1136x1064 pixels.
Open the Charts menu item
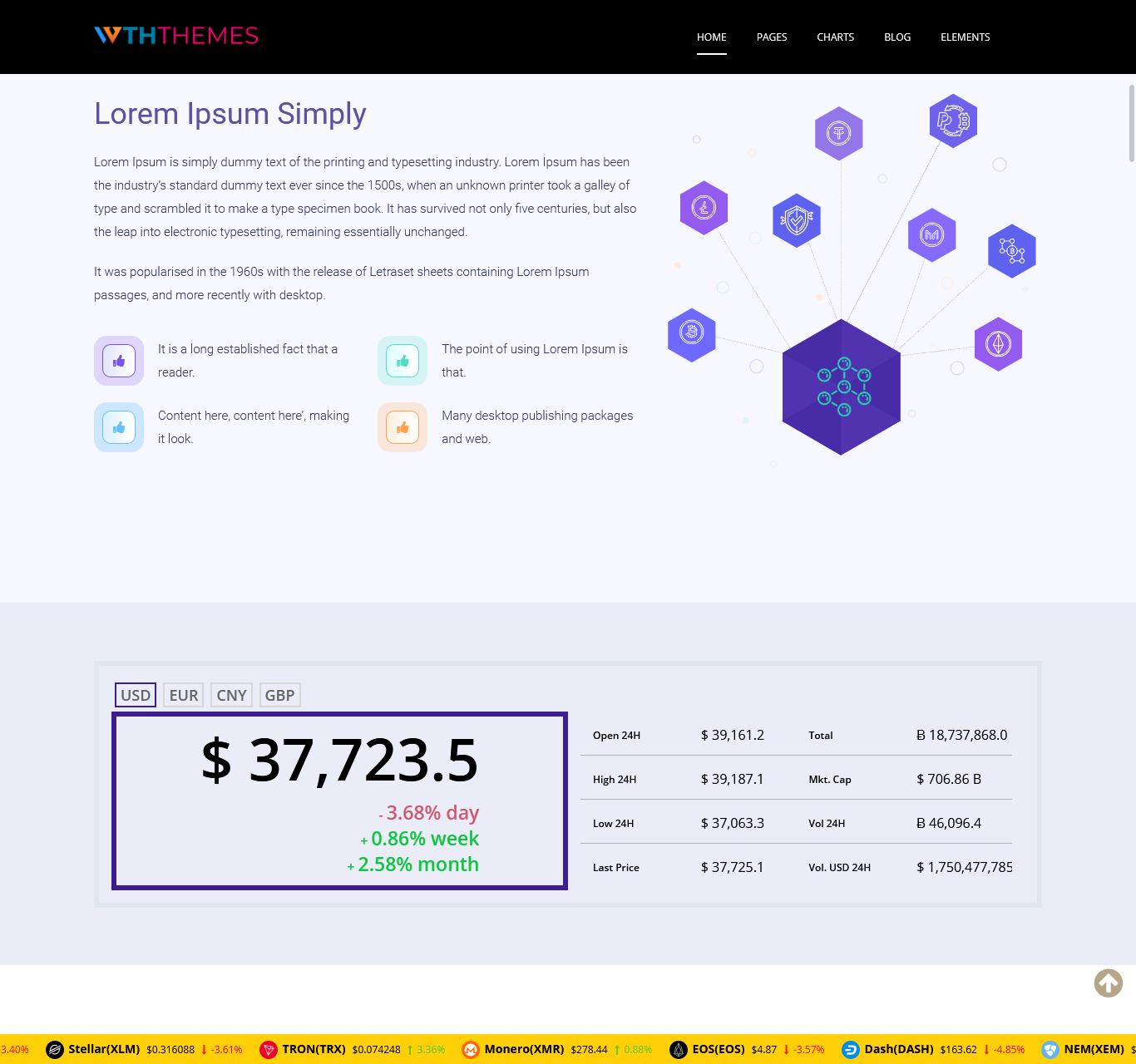pos(835,37)
